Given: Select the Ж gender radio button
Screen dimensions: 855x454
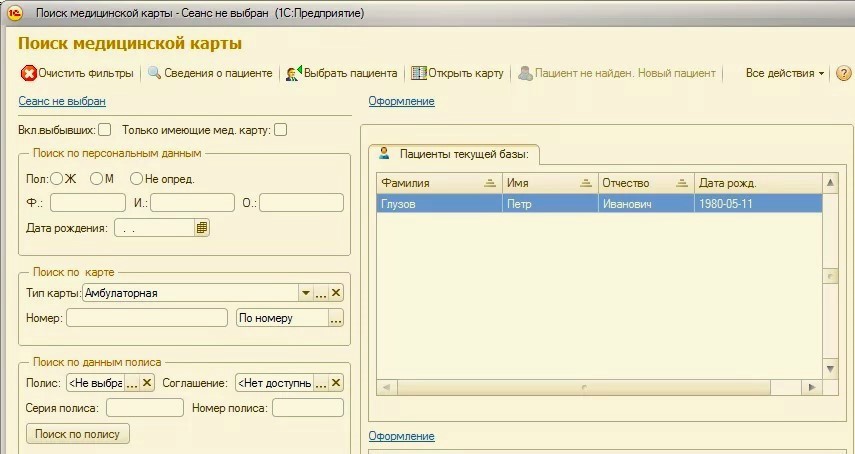Looking at the screenshot, I should pos(56,179).
